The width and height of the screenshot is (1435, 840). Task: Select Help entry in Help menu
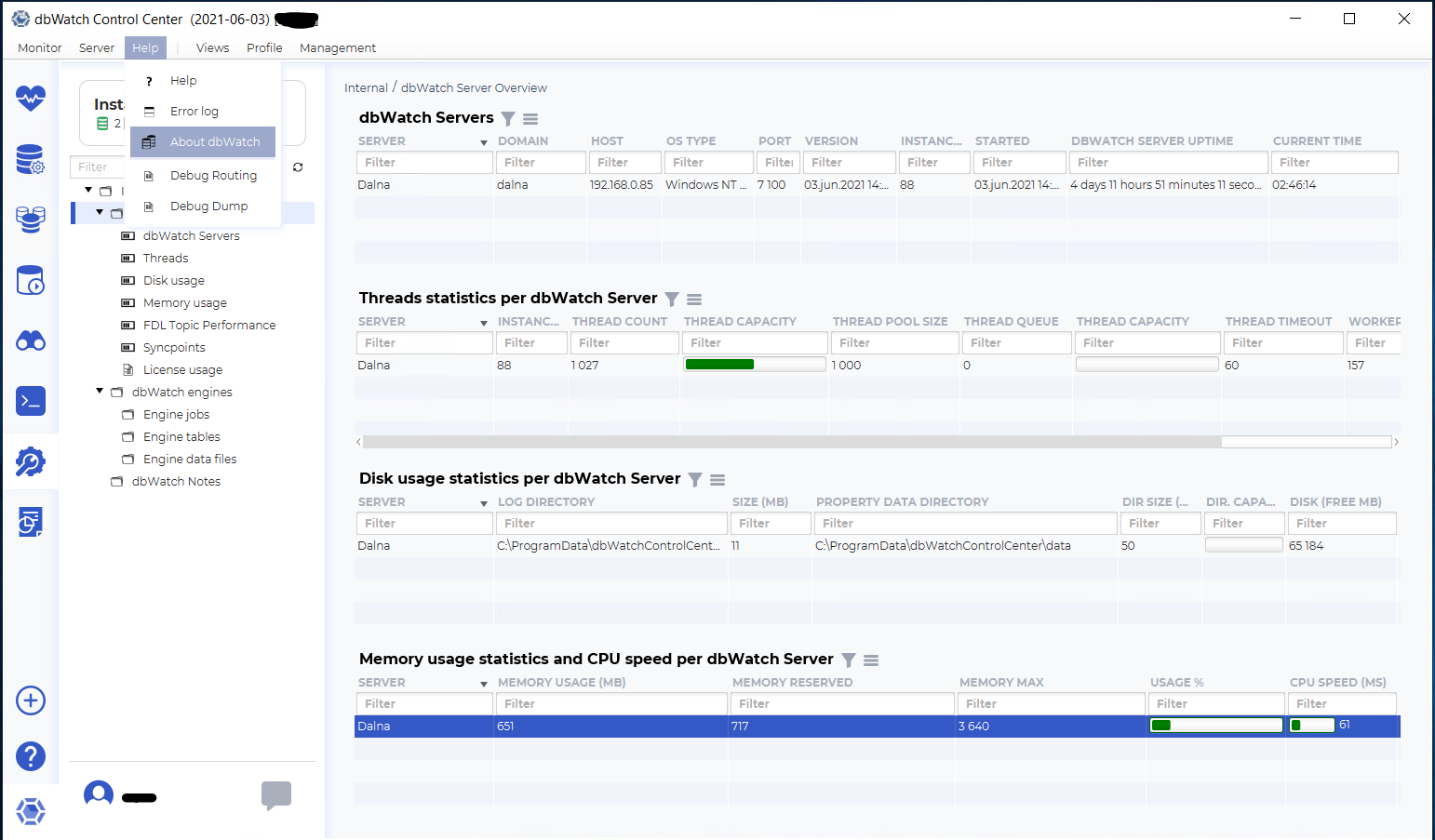[x=203, y=81]
